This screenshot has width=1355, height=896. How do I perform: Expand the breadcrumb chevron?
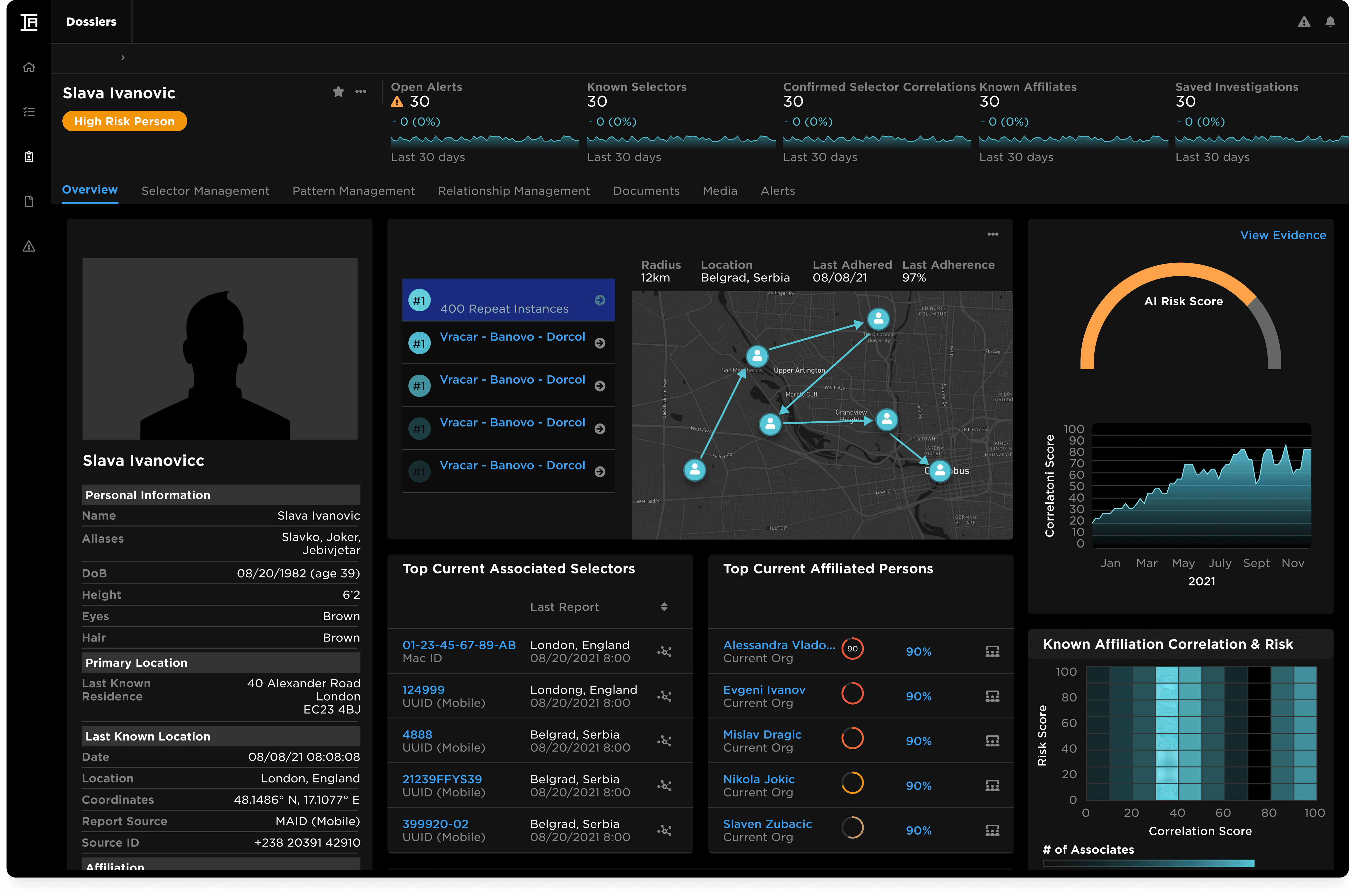click(123, 58)
